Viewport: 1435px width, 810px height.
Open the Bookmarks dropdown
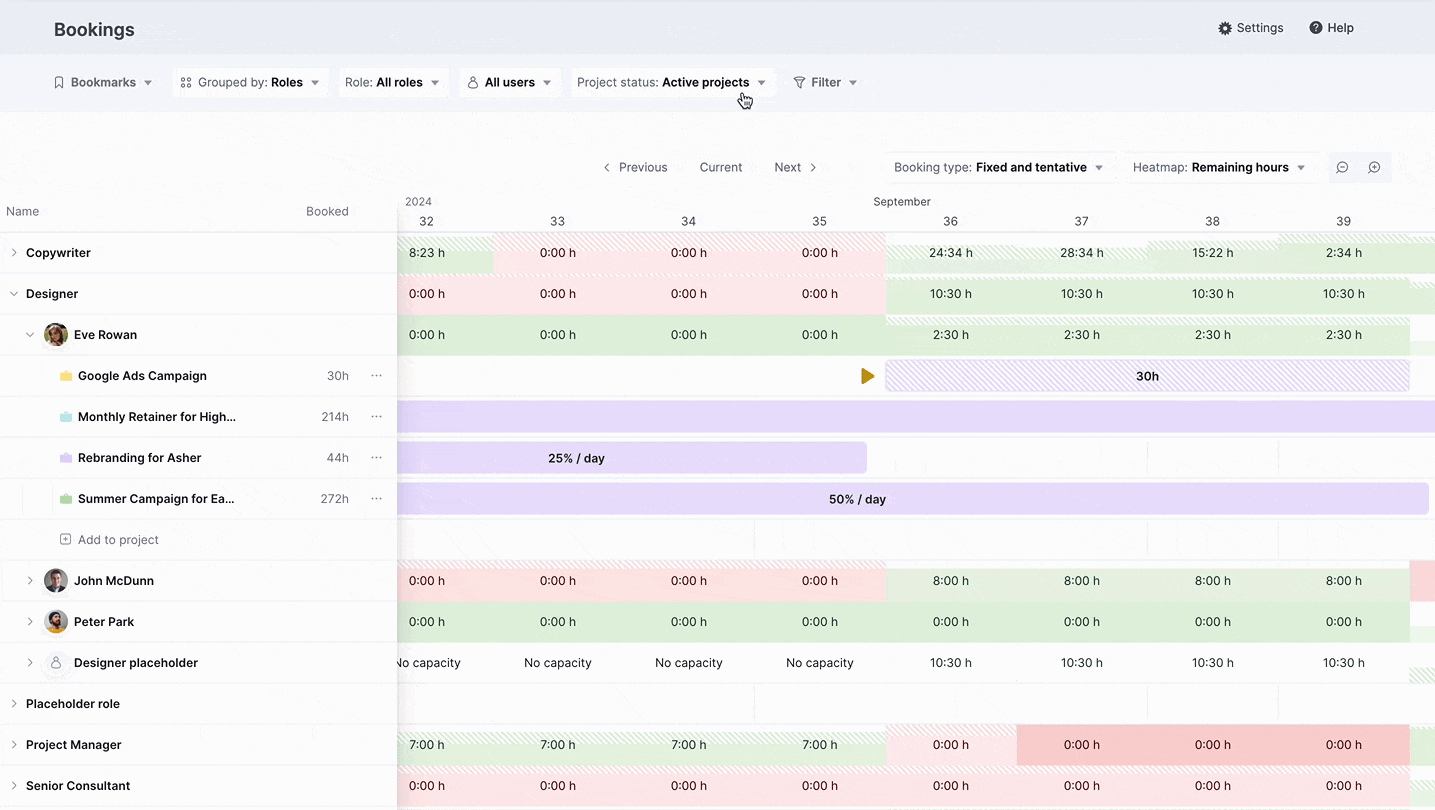103,83
